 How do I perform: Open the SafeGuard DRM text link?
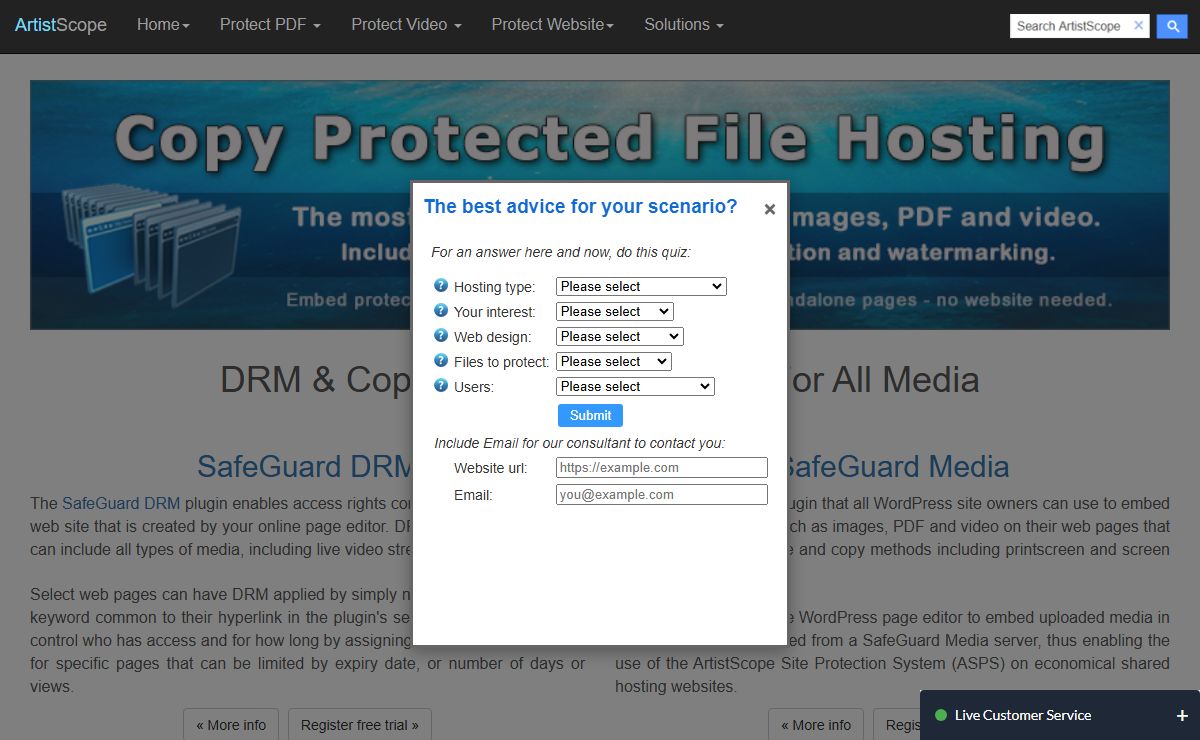coord(121,503)
